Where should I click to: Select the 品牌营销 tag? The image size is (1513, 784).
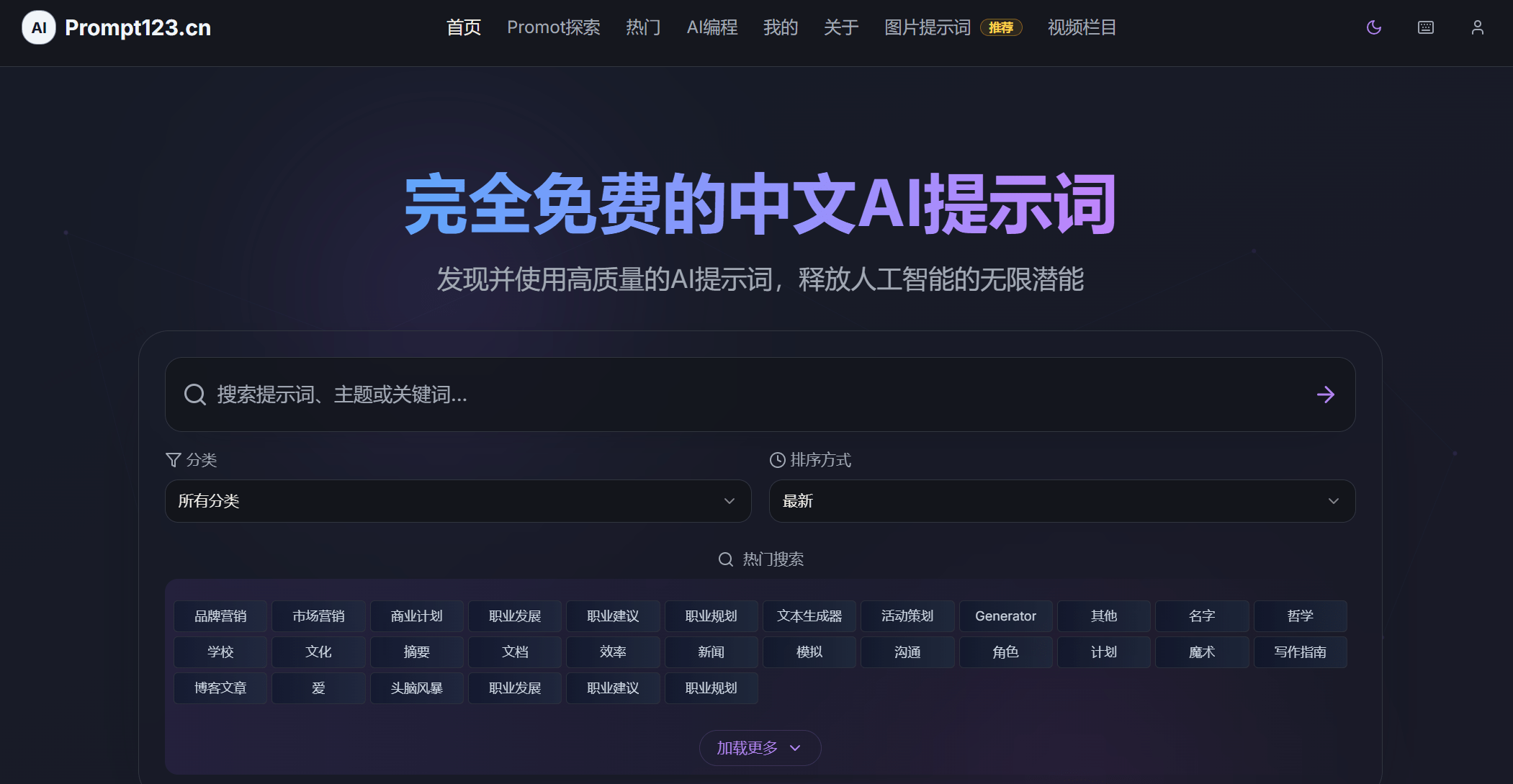pos(220,616)
